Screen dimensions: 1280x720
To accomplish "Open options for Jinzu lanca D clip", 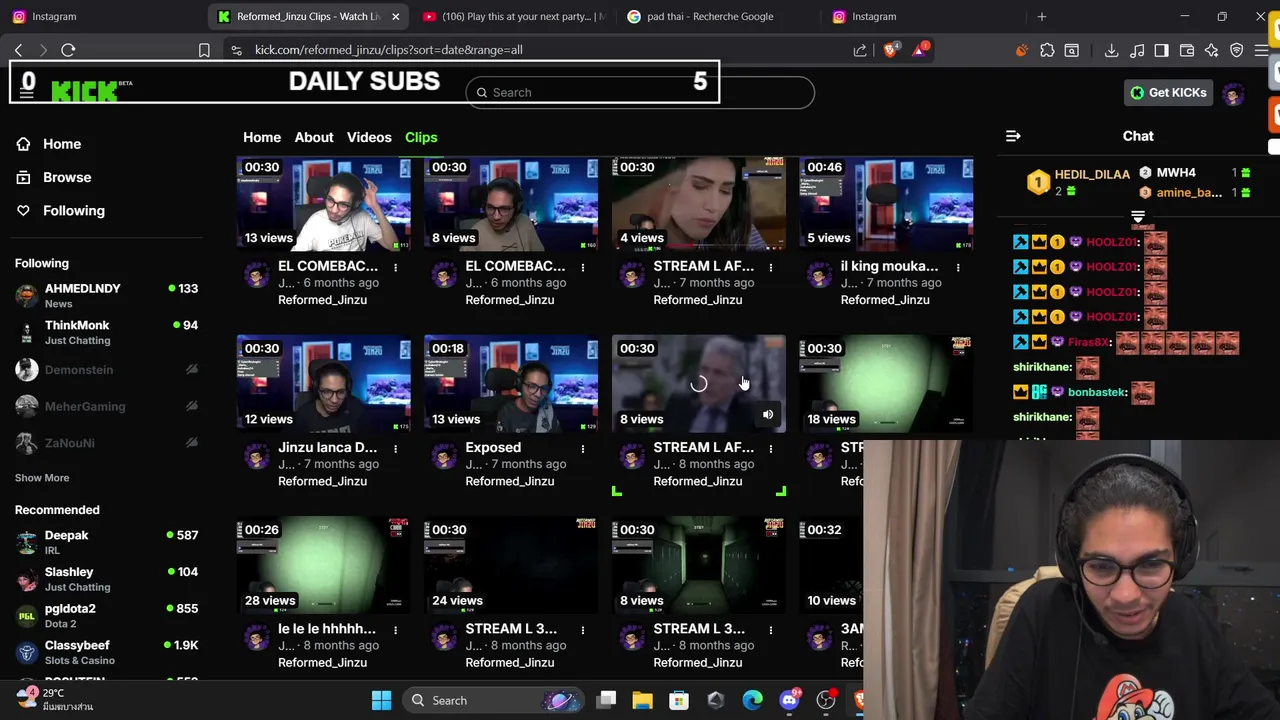I will point(395,449).
